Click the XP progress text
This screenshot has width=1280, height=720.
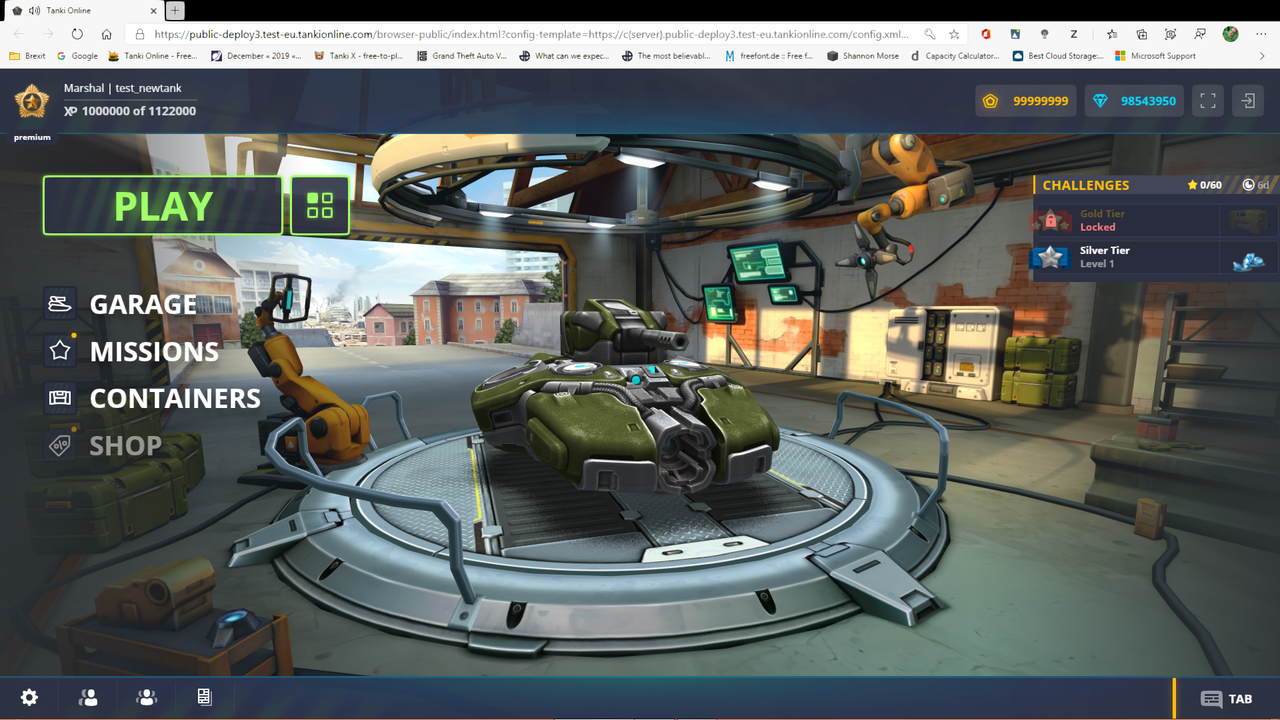(130, 111)
